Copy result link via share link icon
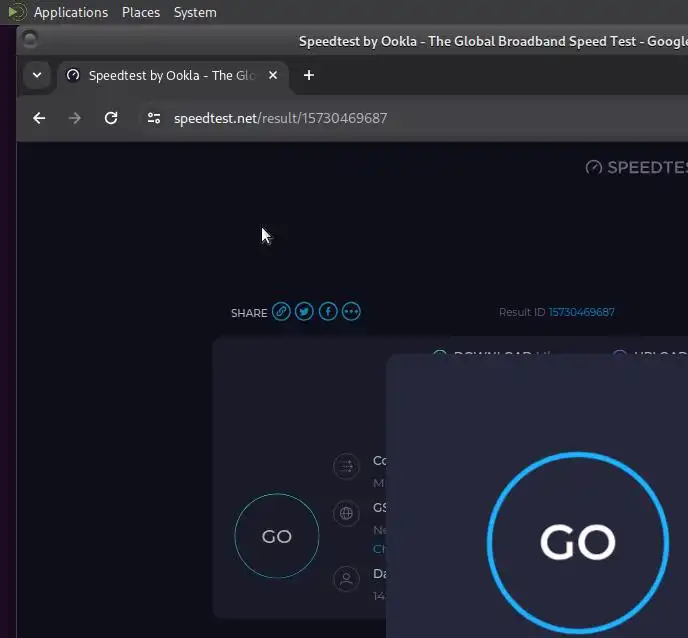Screen dimensions: 688x638 click(281, 312)
